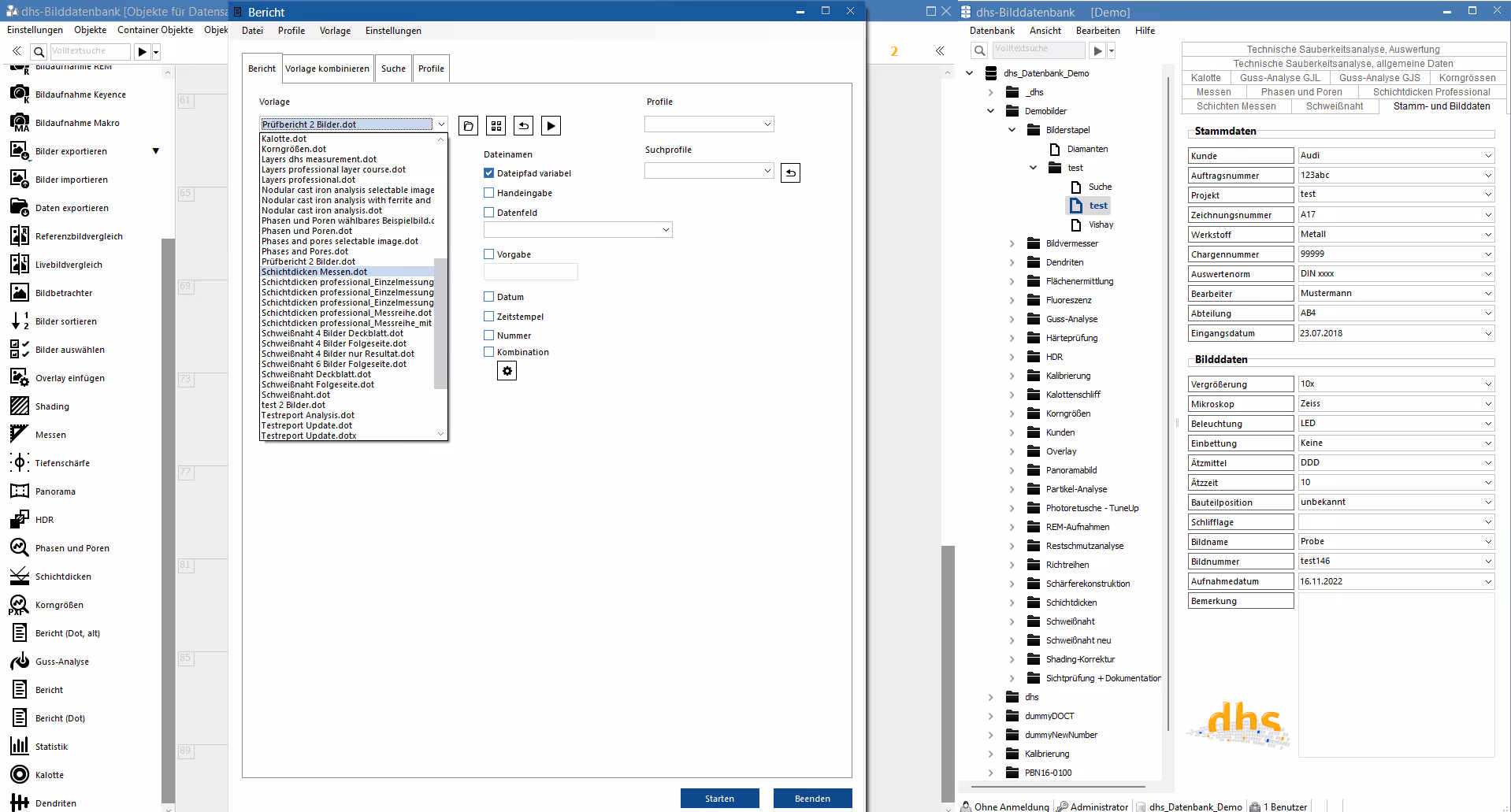Switch to the Vorlage kombinieren tab
Image resolution: width=1511 pixels, height=812 pixels.
tap(327, 69)
